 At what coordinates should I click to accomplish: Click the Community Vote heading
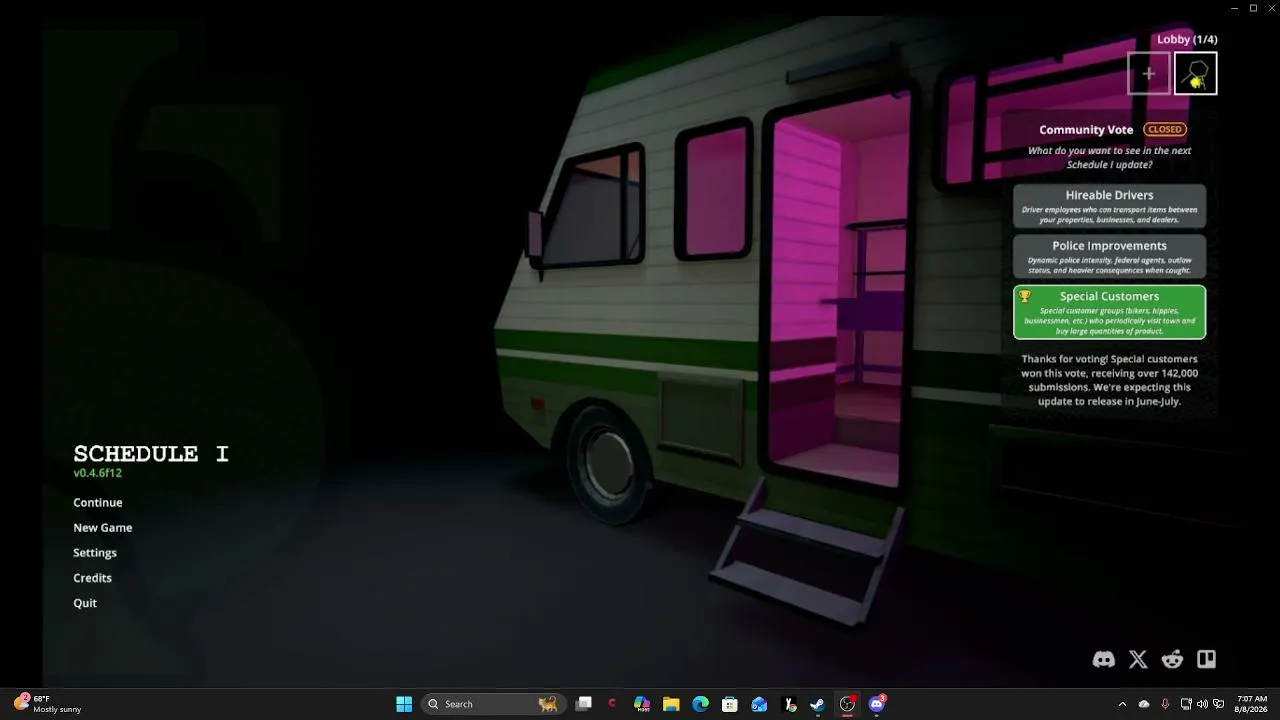click(1086, 130)
